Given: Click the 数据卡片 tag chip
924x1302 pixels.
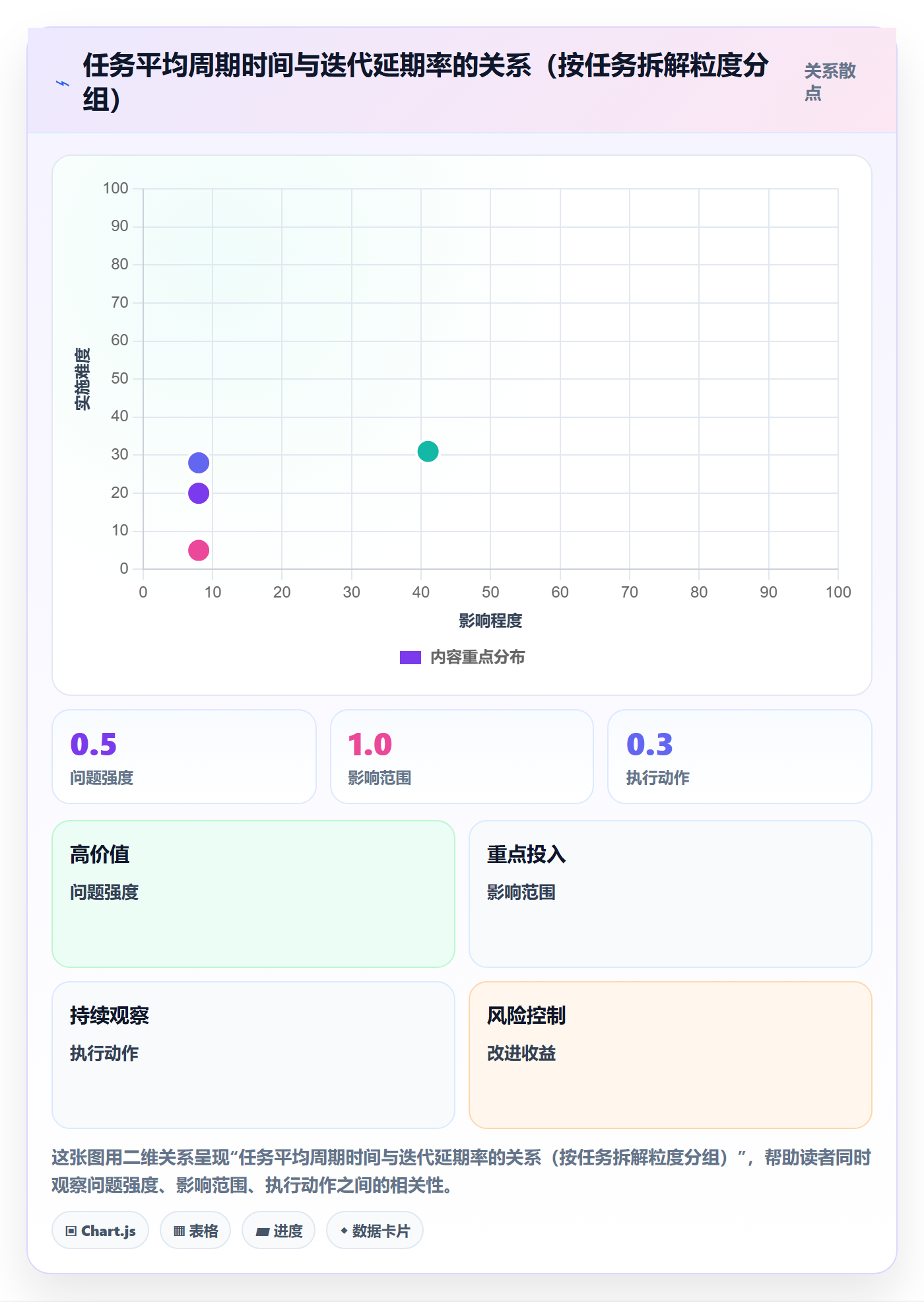Looking at the screenshot, I should click(375, 1231).
